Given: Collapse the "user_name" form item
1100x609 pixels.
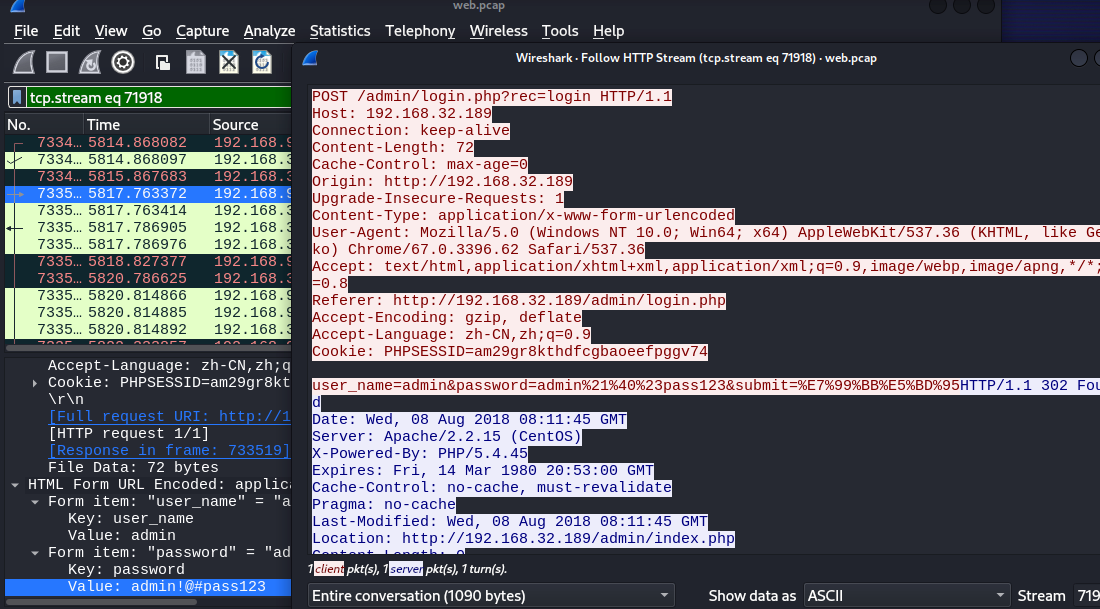Looking at the screenshot, I should point(37,502).
